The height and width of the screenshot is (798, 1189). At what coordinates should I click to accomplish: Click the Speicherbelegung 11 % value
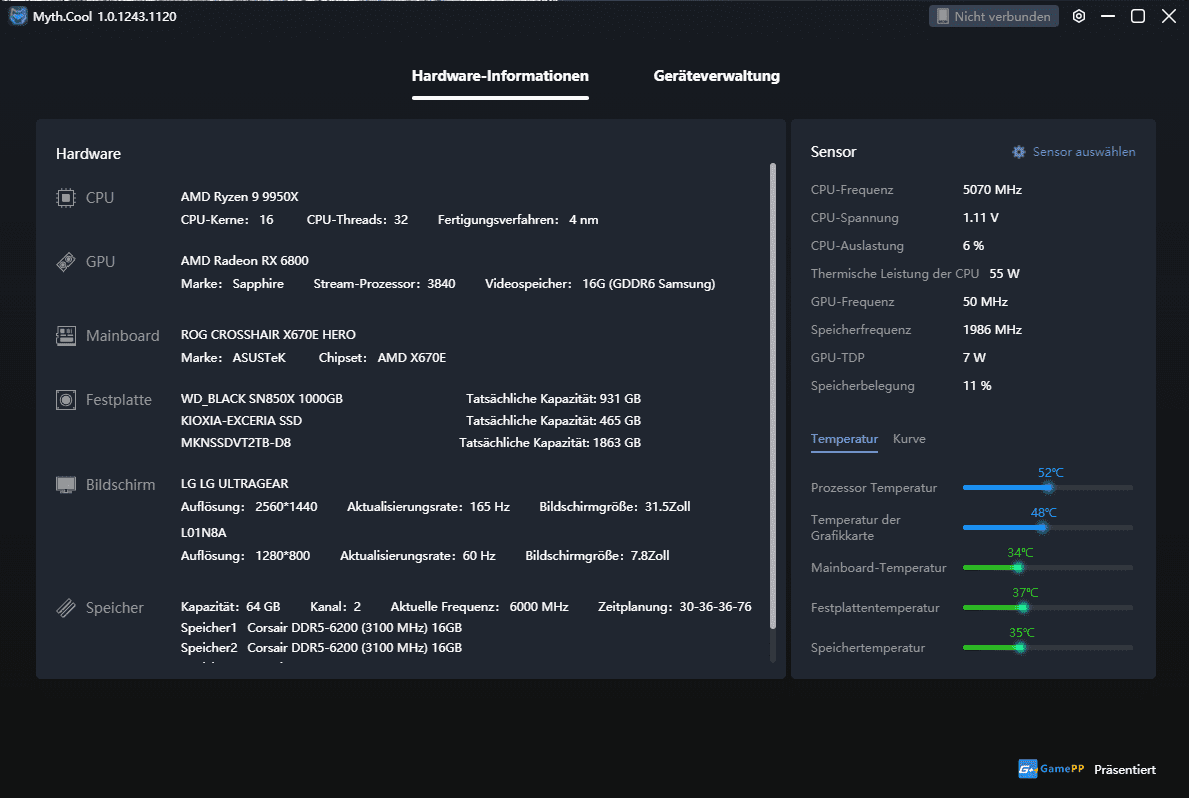click(x=977, y=385)
